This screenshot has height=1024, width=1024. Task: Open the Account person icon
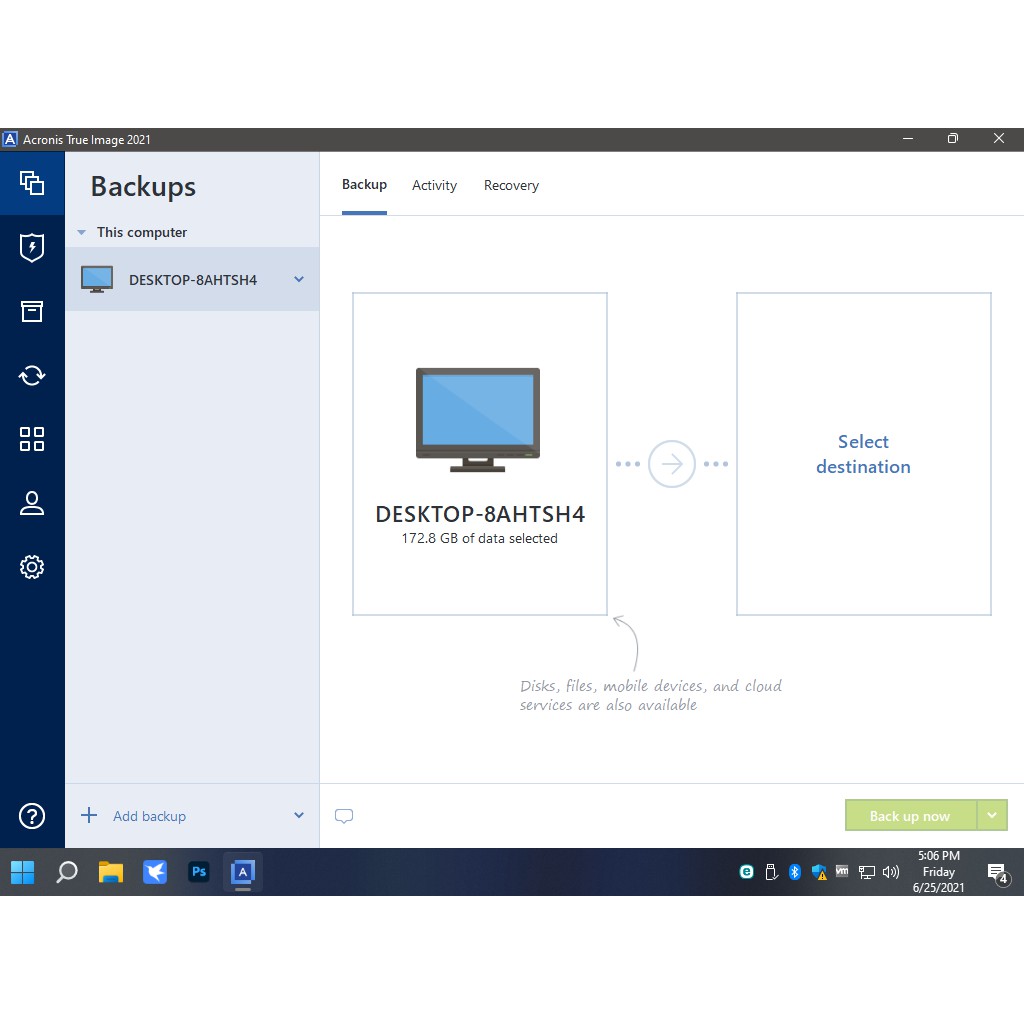(x=32, y=503)
